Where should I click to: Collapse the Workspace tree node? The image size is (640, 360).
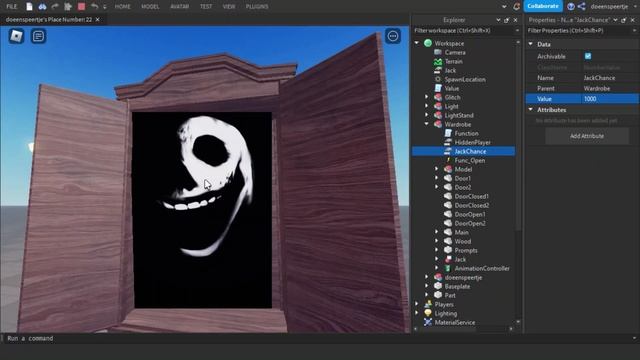[417, 43]
